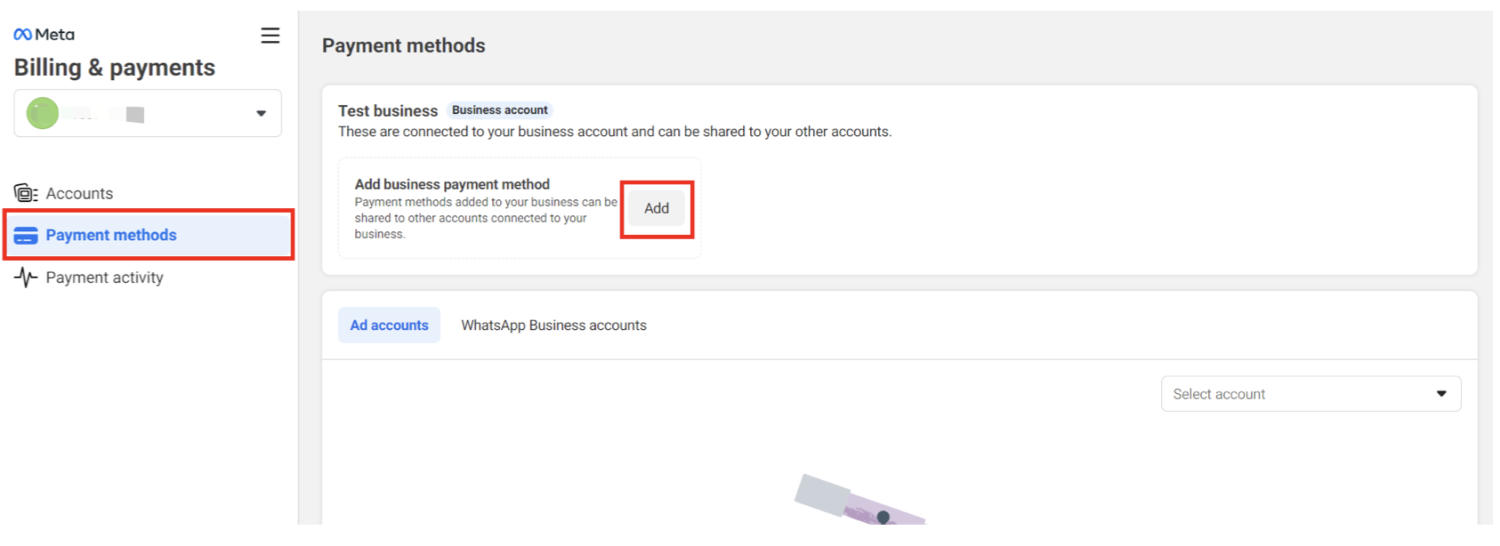The width and height of the screenshot is (1500, 546).
Task: Click the Meta logo
Action: point(44,34)
